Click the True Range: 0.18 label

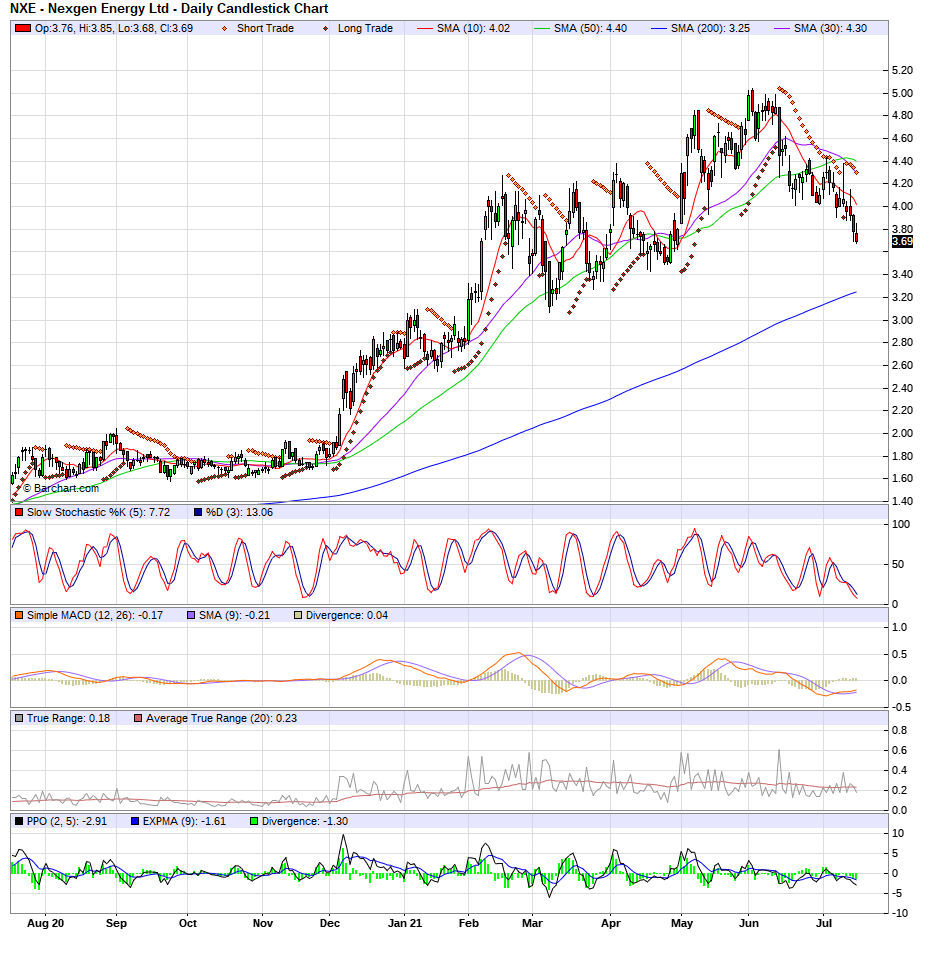68,718
